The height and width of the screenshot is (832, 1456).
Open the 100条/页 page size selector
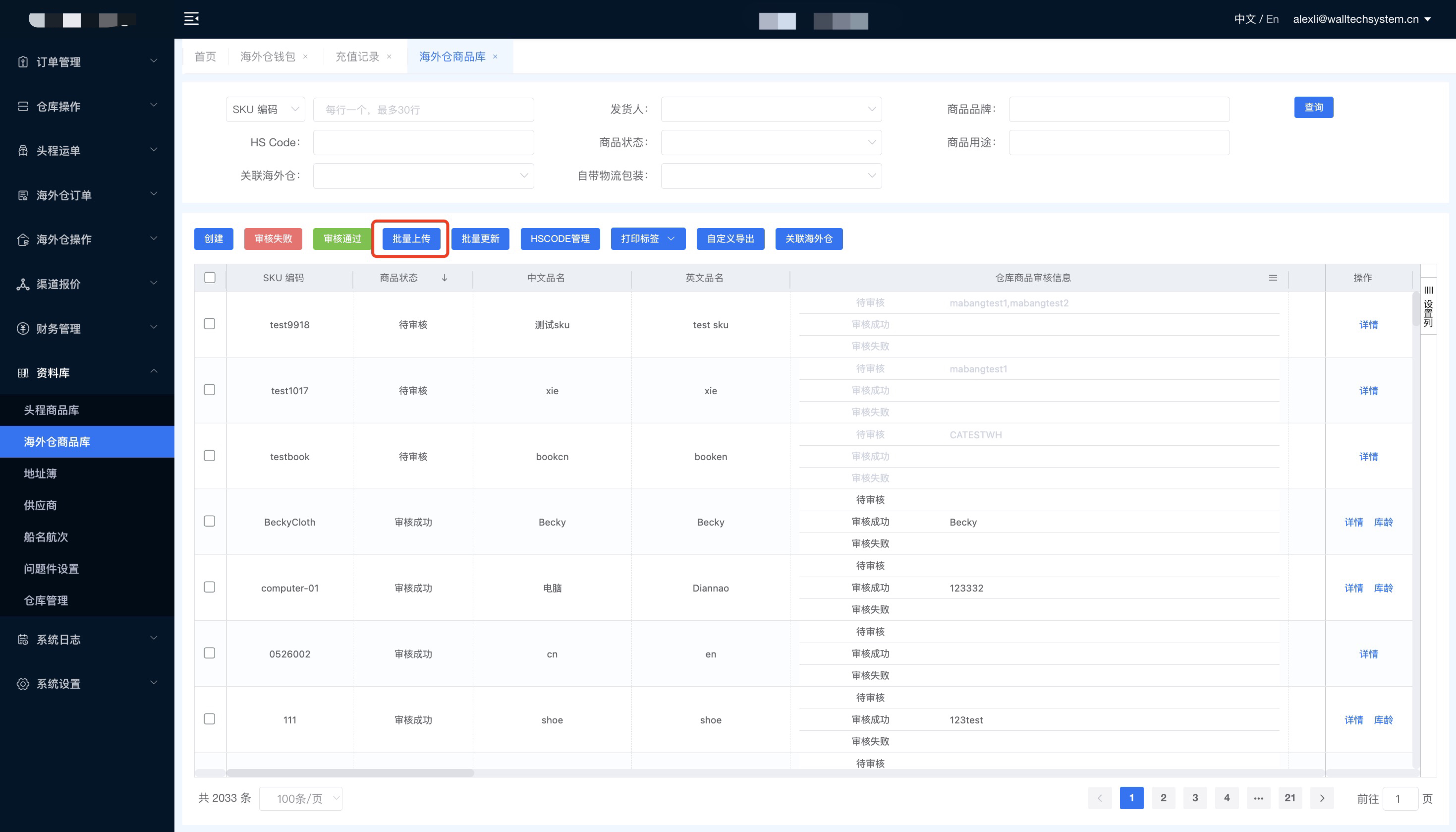[300, 798]
